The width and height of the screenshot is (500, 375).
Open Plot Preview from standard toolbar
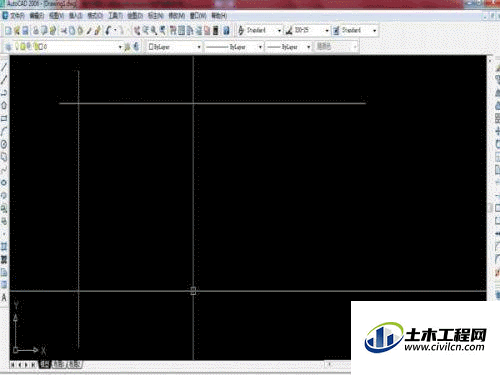pos(44,31)
